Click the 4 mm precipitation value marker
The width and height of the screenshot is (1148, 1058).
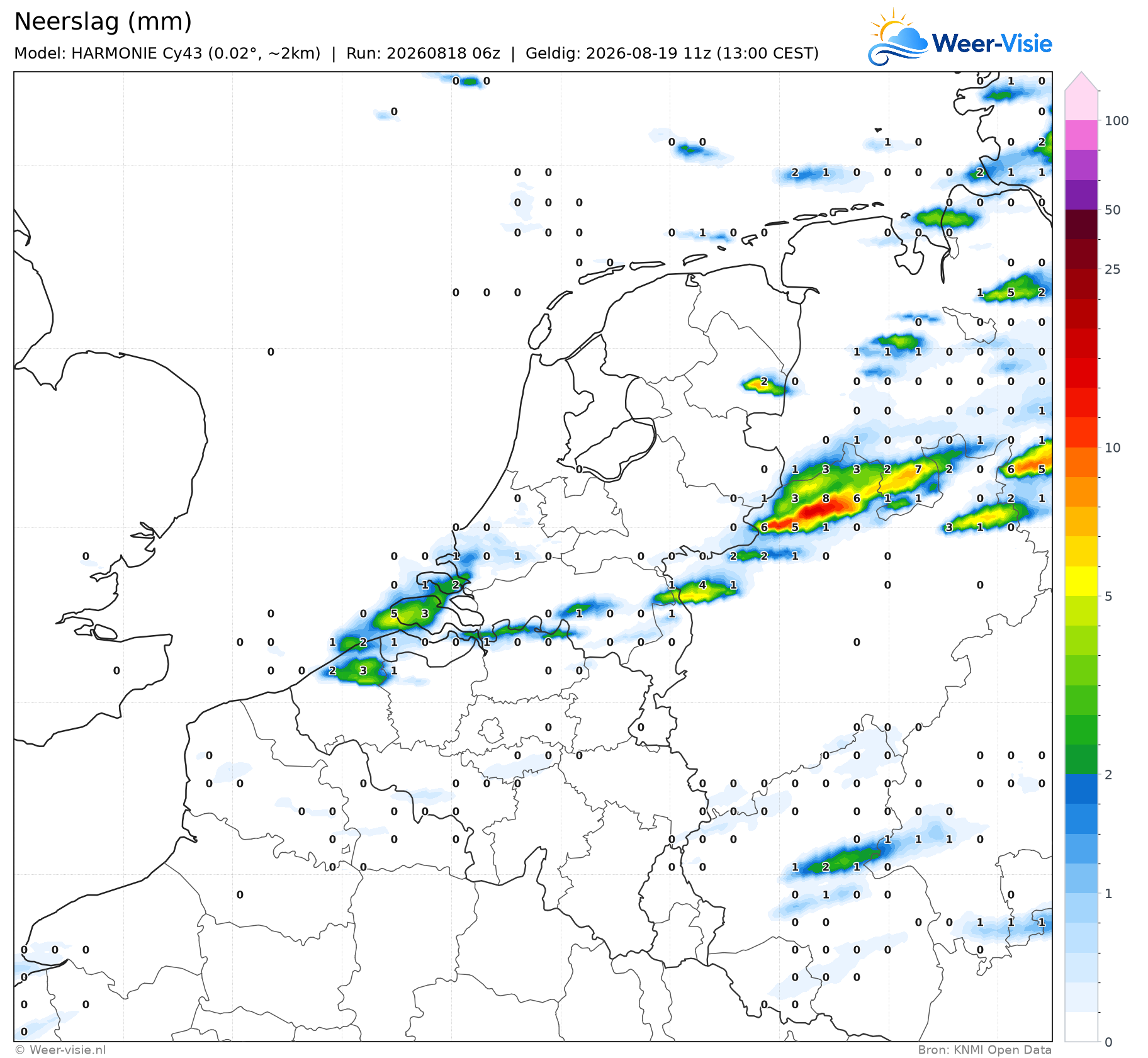[702, 585]
